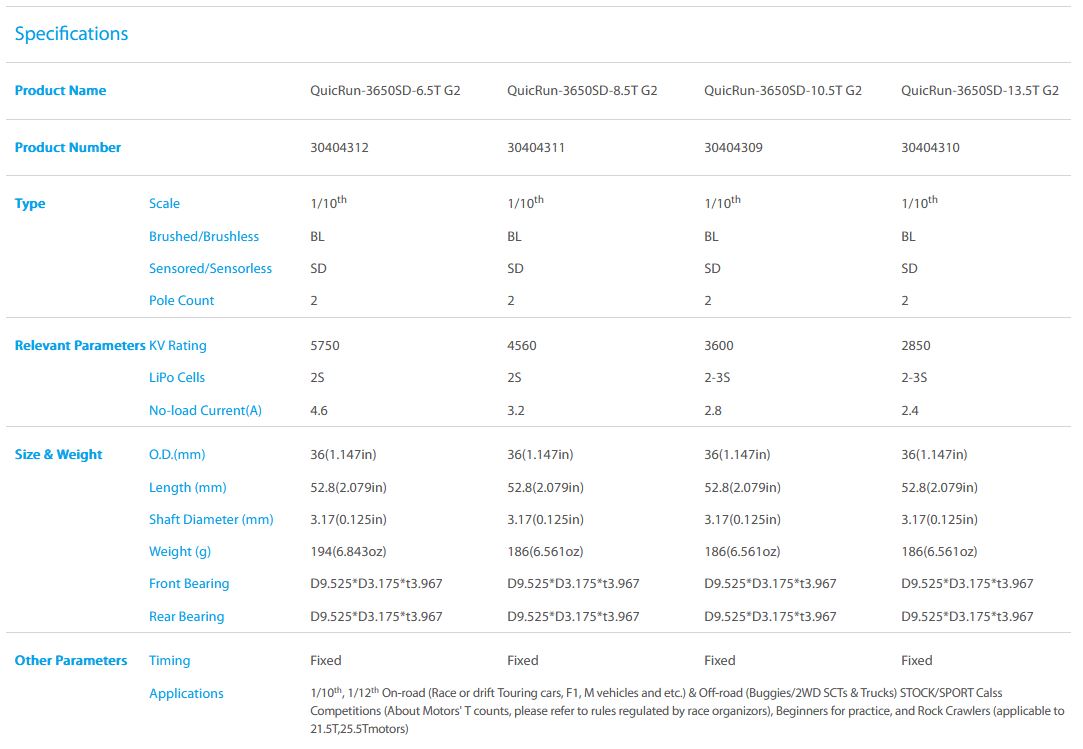Click the Sensored/Sensorless label

tap(210, 269)
